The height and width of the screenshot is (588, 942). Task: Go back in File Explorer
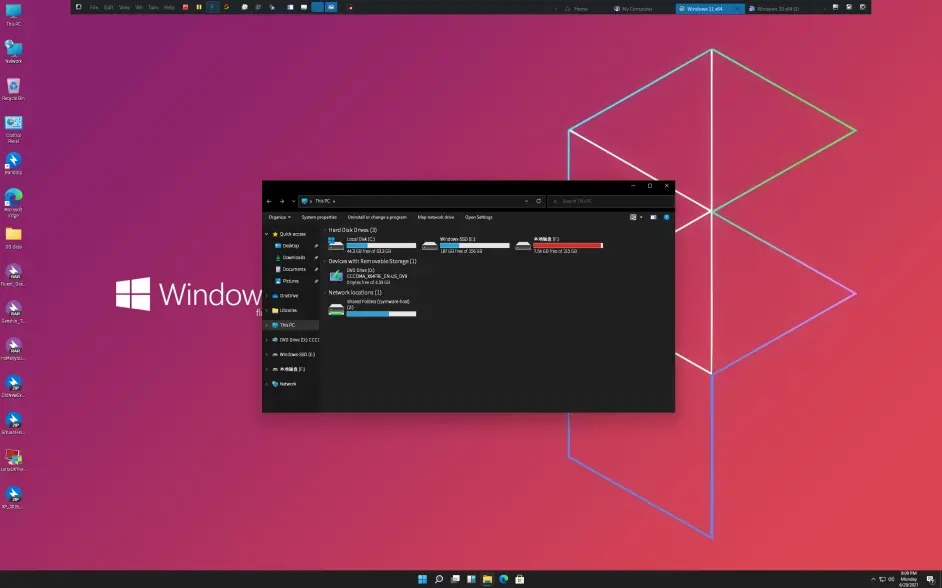[x=269, y=201]
